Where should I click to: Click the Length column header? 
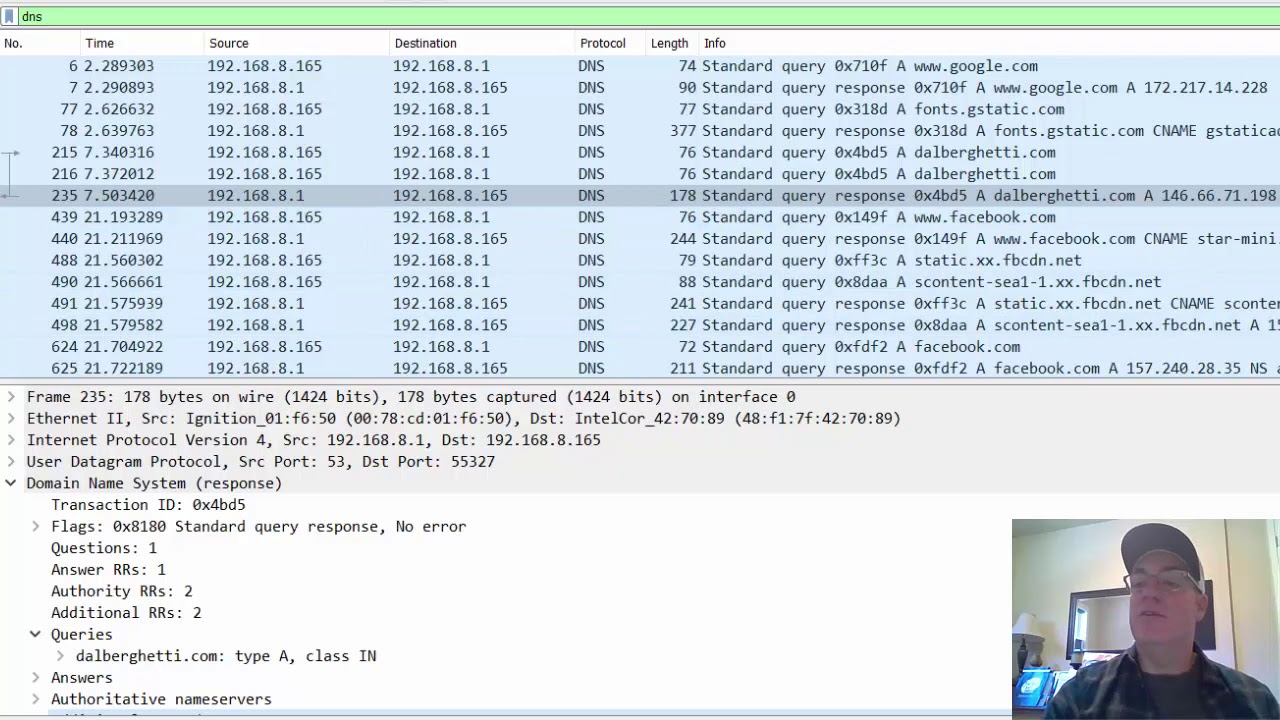pyautogui.click(x=672, y=43)
